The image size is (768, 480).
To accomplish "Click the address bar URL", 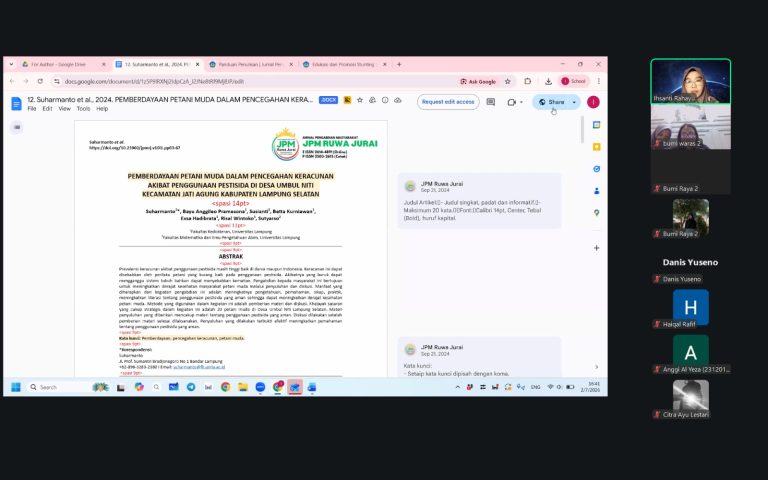I will click(154, 82).
